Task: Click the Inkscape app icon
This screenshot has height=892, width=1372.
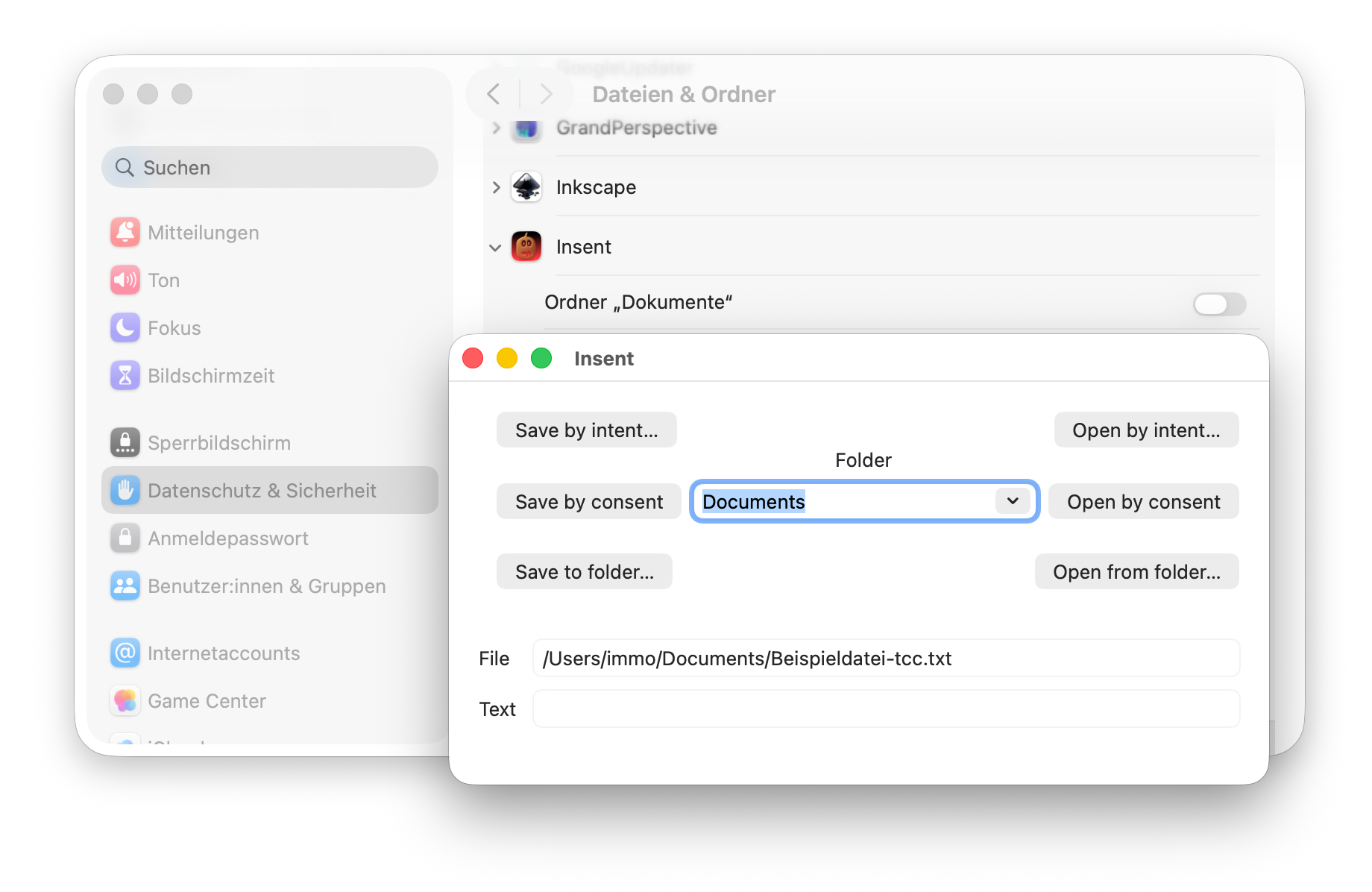Action: tap(526, 187)
